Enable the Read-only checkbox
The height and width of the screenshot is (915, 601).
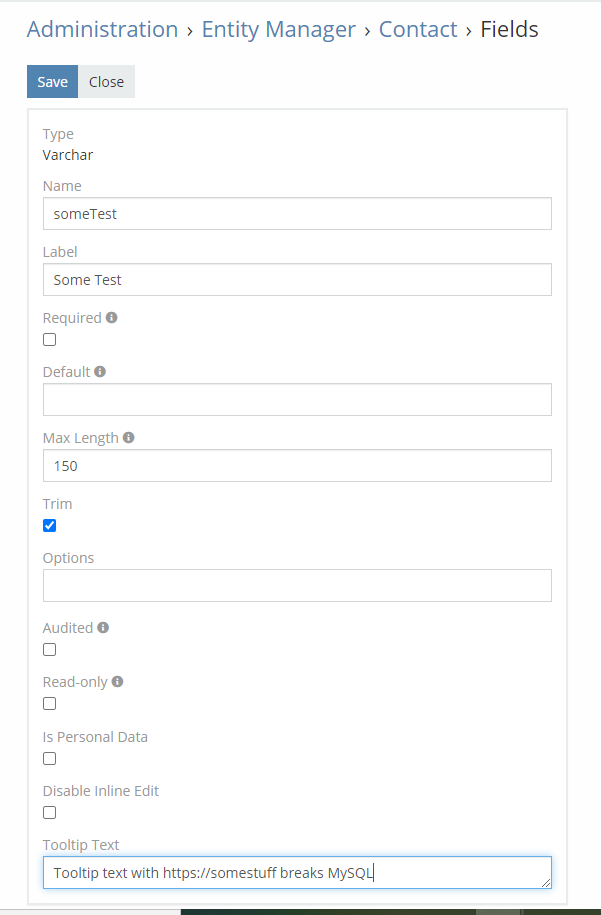click(x=50, y=704)
